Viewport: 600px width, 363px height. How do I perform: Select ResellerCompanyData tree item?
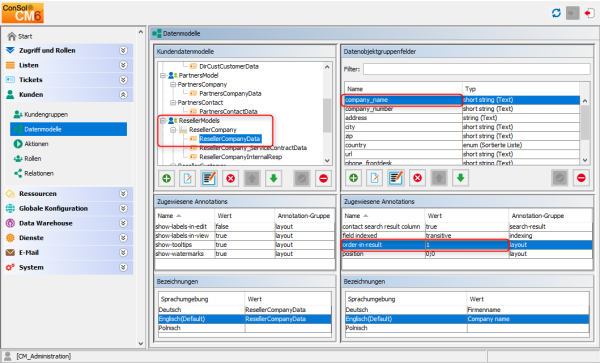point(230,139)
